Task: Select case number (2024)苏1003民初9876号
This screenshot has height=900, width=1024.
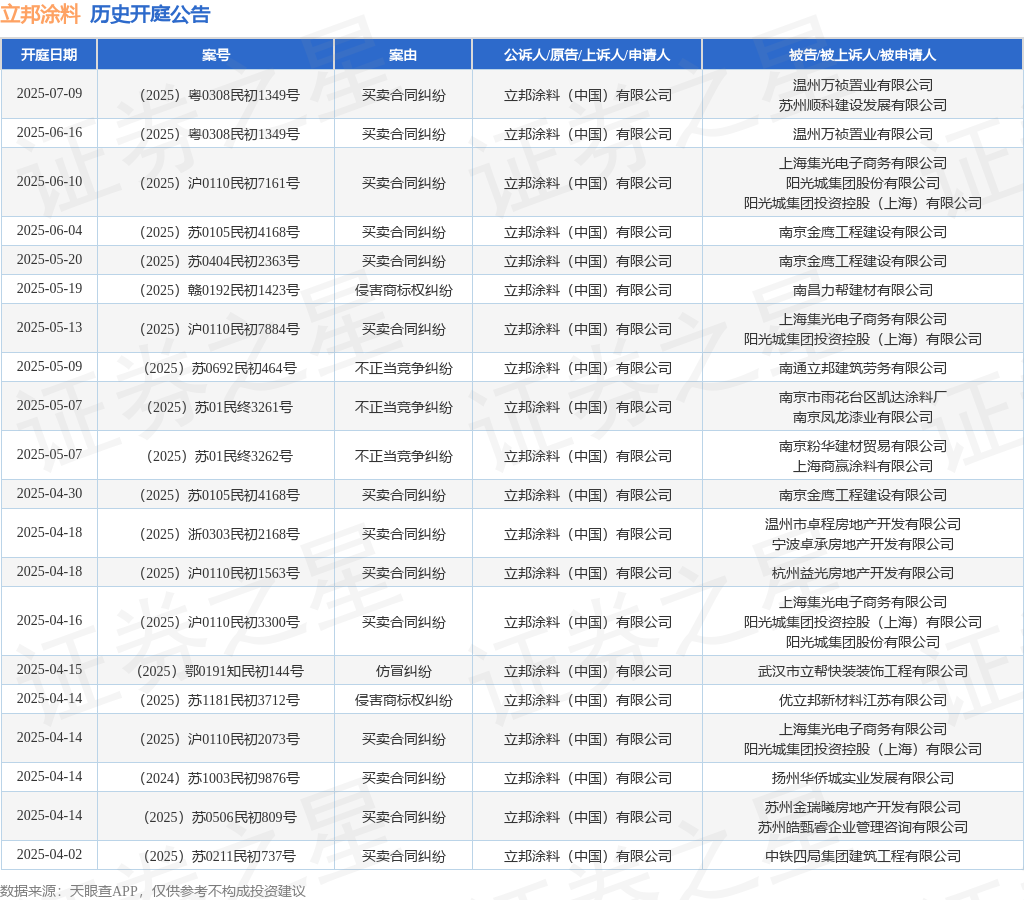Action: (219, 779)
